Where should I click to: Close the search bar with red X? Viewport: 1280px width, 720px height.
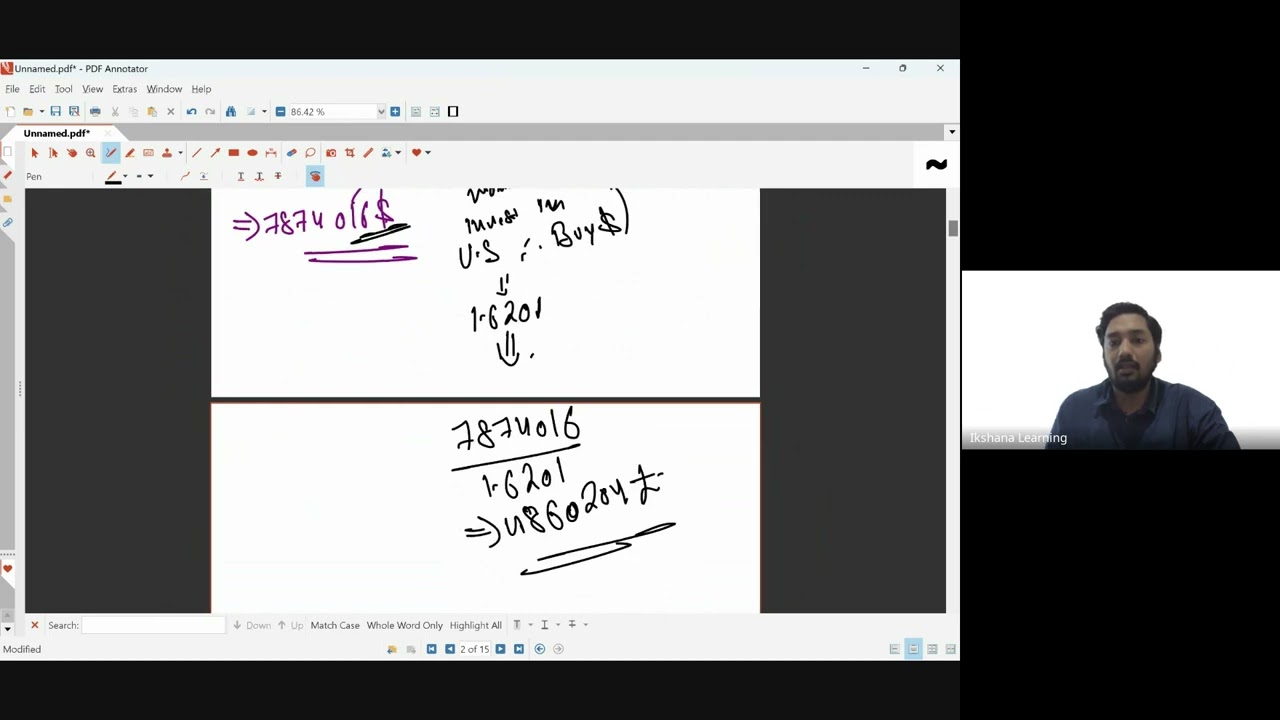click(x=34, y=625)
